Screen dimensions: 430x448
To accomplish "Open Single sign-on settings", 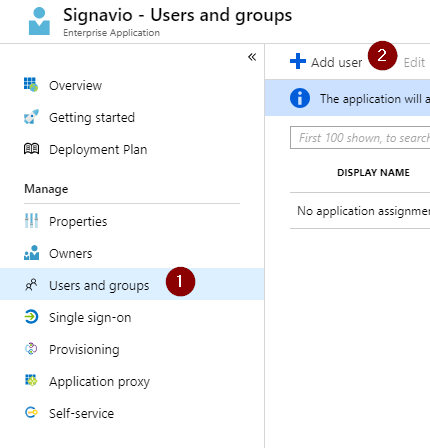I will point(90,318).
